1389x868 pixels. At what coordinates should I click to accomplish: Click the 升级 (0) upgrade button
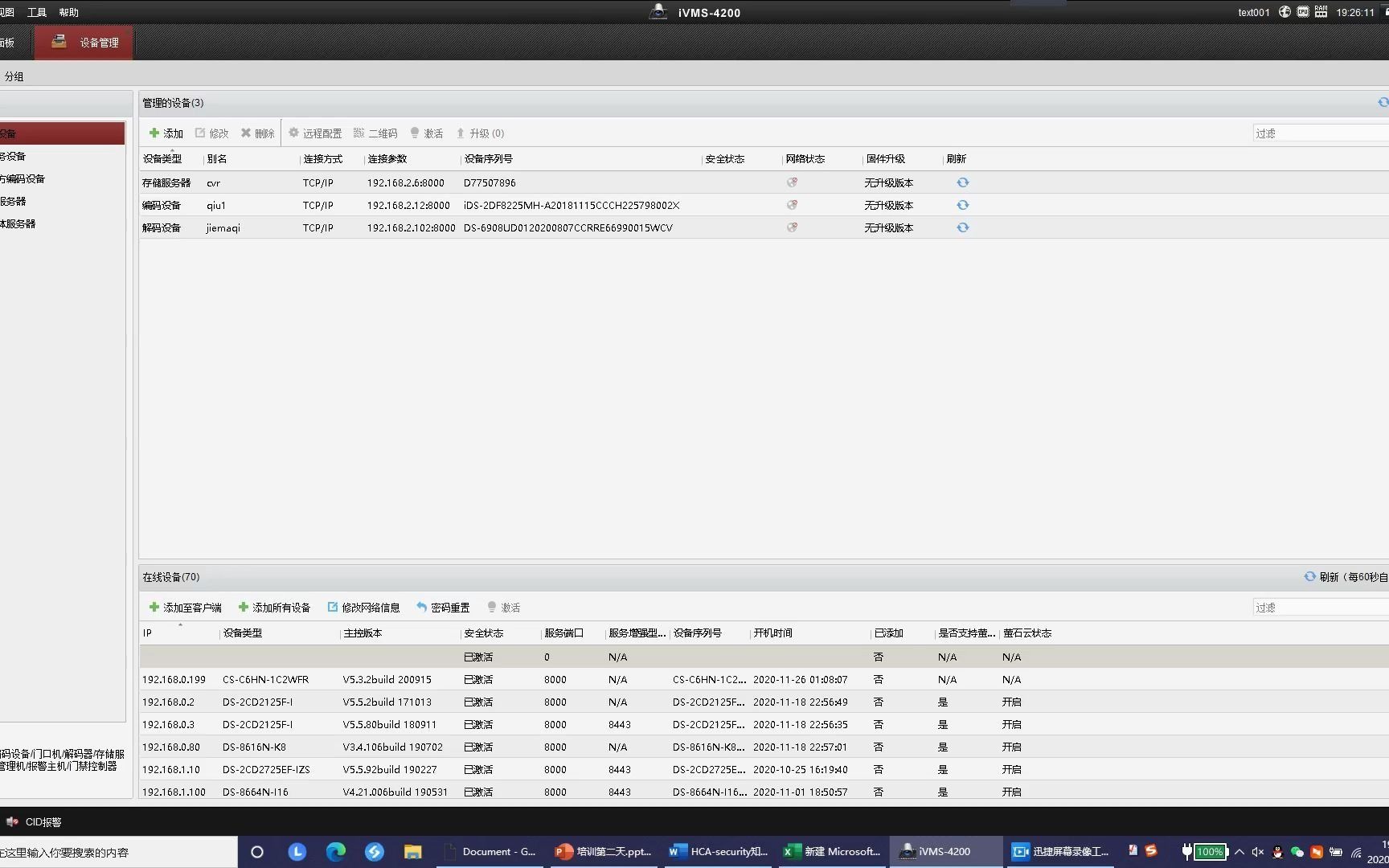point(480,133)
